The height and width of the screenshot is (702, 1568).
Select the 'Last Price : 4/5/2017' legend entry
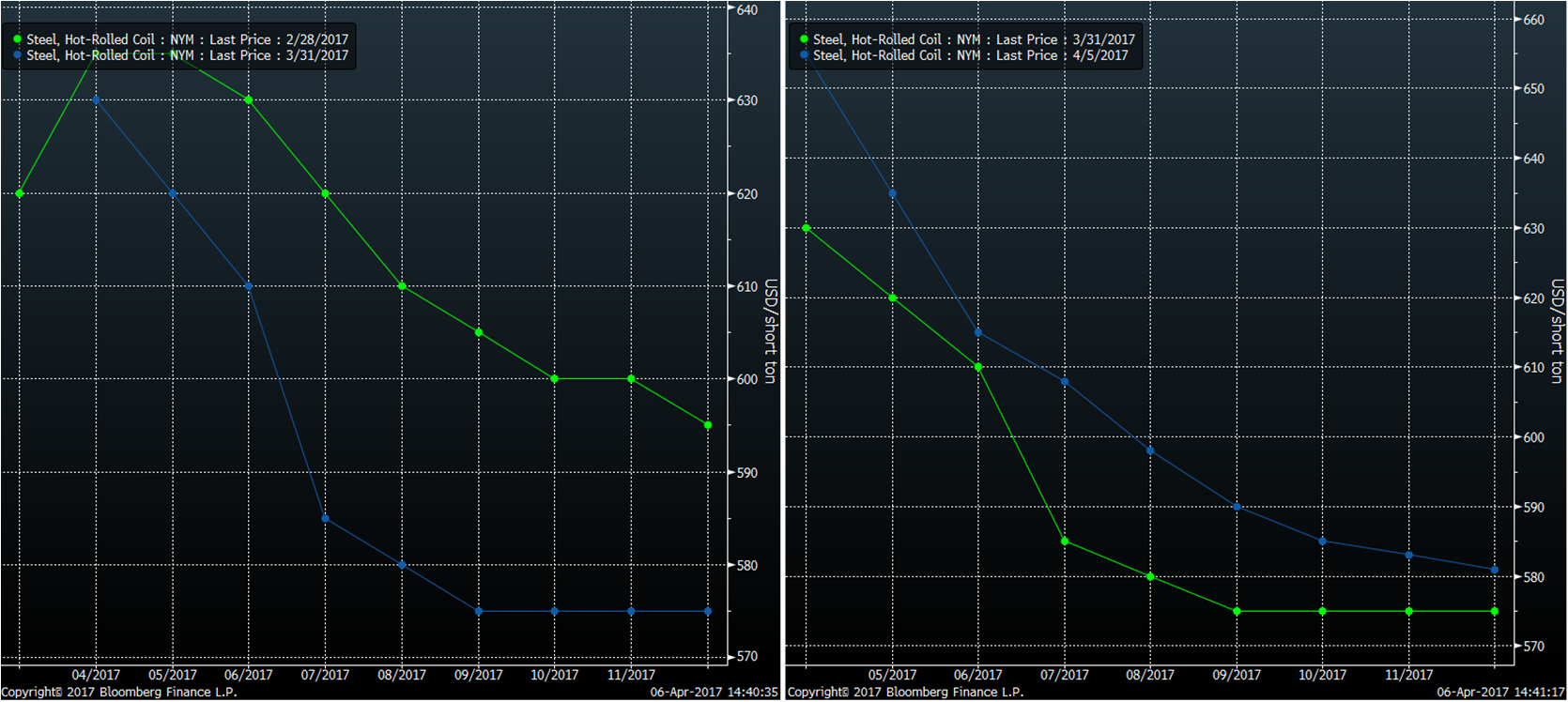pos(971,55)
